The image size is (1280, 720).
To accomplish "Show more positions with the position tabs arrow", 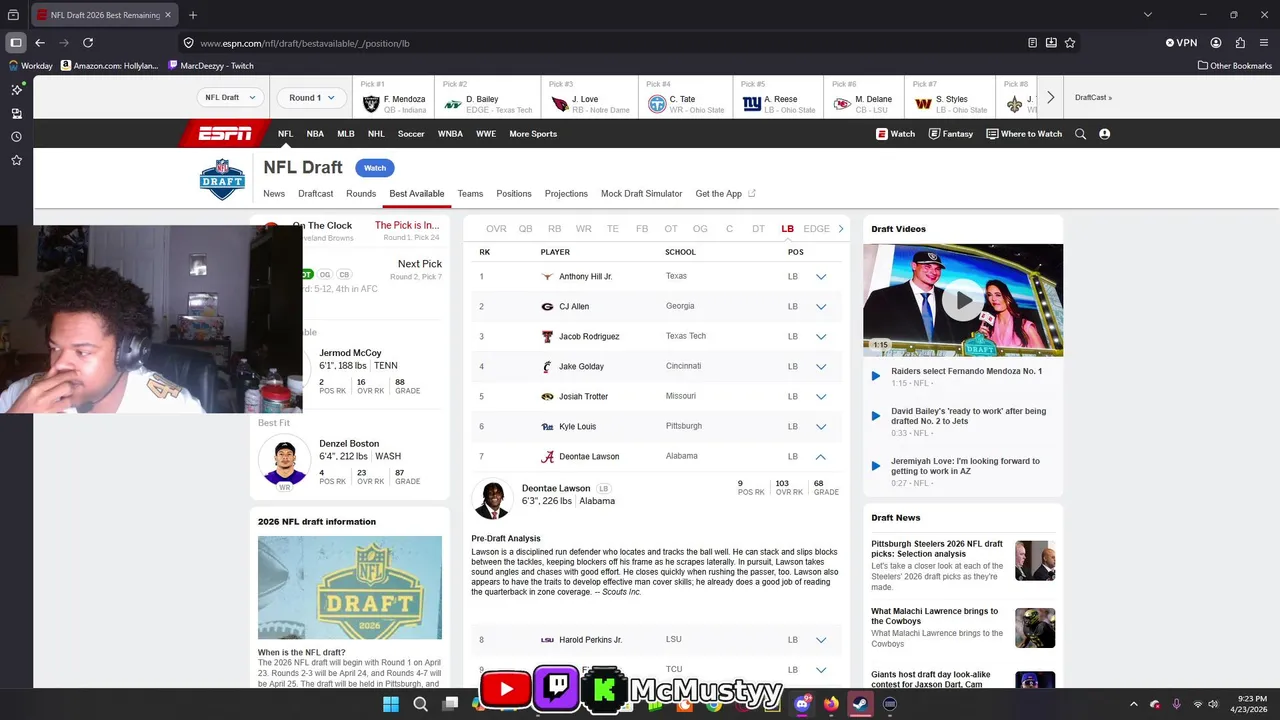I will [840, 229].
